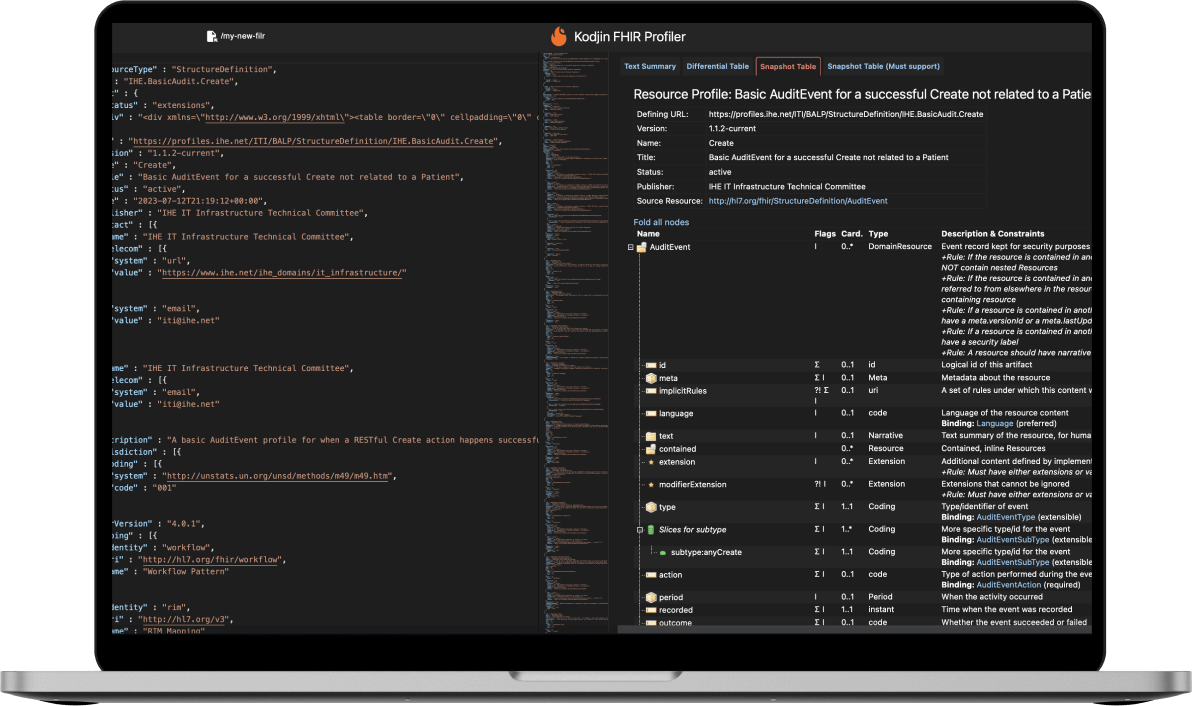
Task: Click the "4.0.1" version string in code
Action: click(183, 524)
